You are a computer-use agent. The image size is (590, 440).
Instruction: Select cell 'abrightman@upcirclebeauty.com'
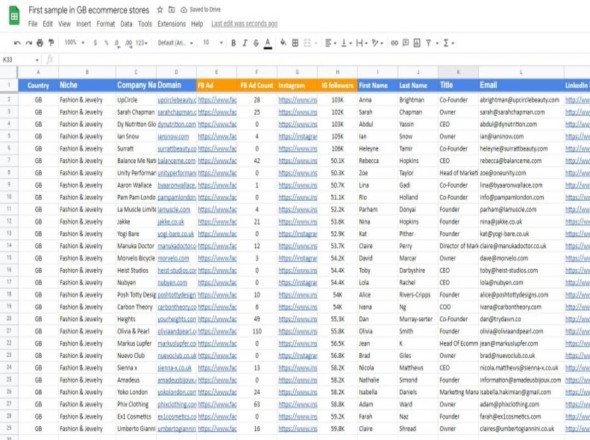point(521,100)
